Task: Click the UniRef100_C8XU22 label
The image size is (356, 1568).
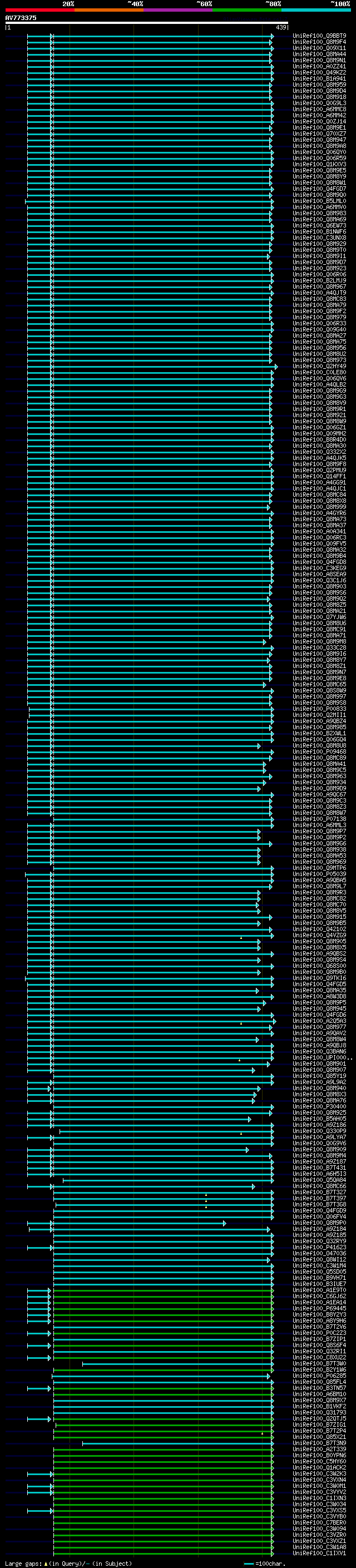Action: pyautogui.click(x=319, y=1357)
